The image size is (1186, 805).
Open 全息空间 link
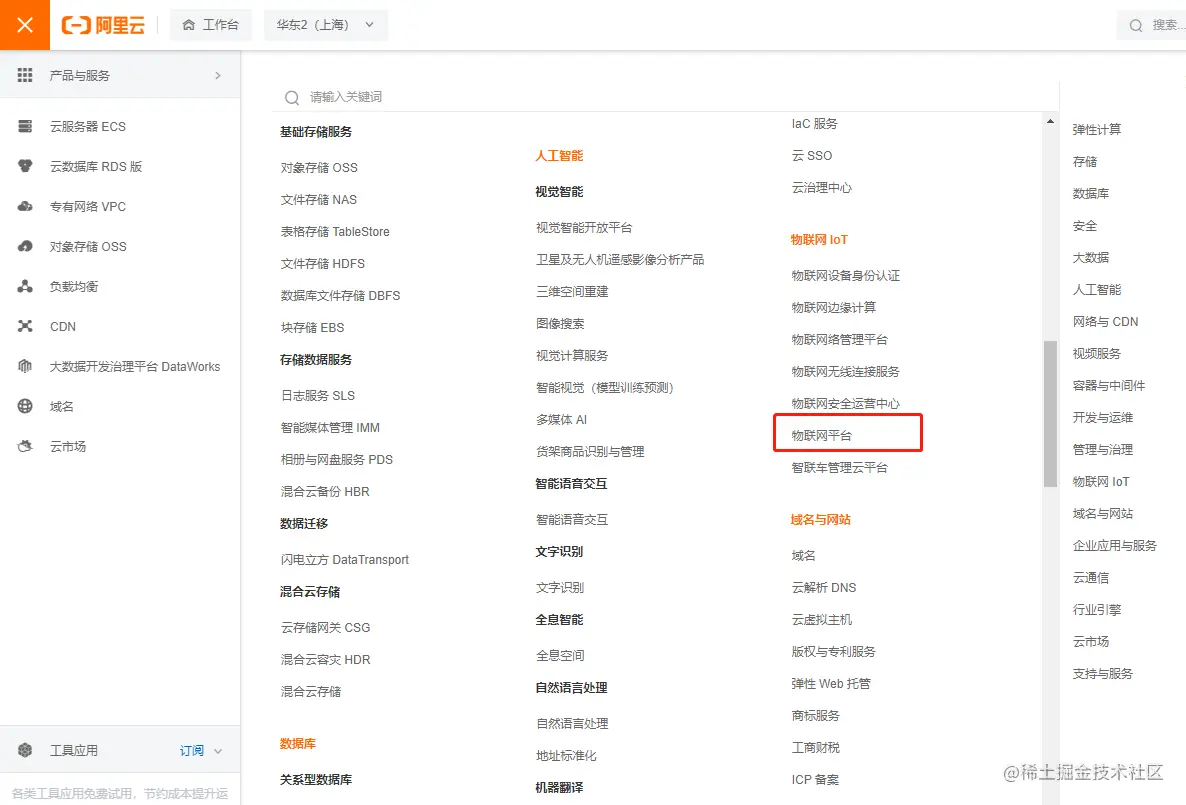click(560, 656)
